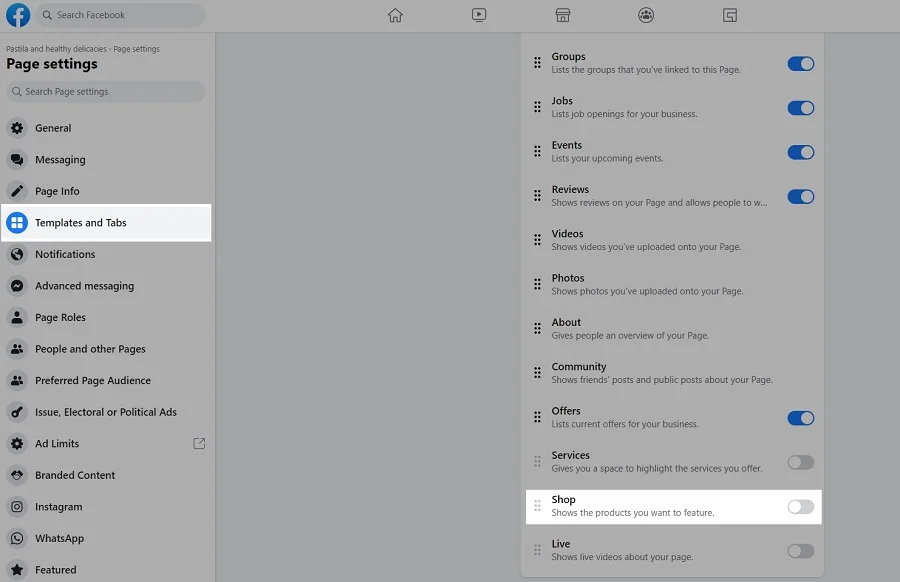Turn on the Live tab toggle
The height and width of the screenshot is (582, 900).
click(x=800, y=551)
